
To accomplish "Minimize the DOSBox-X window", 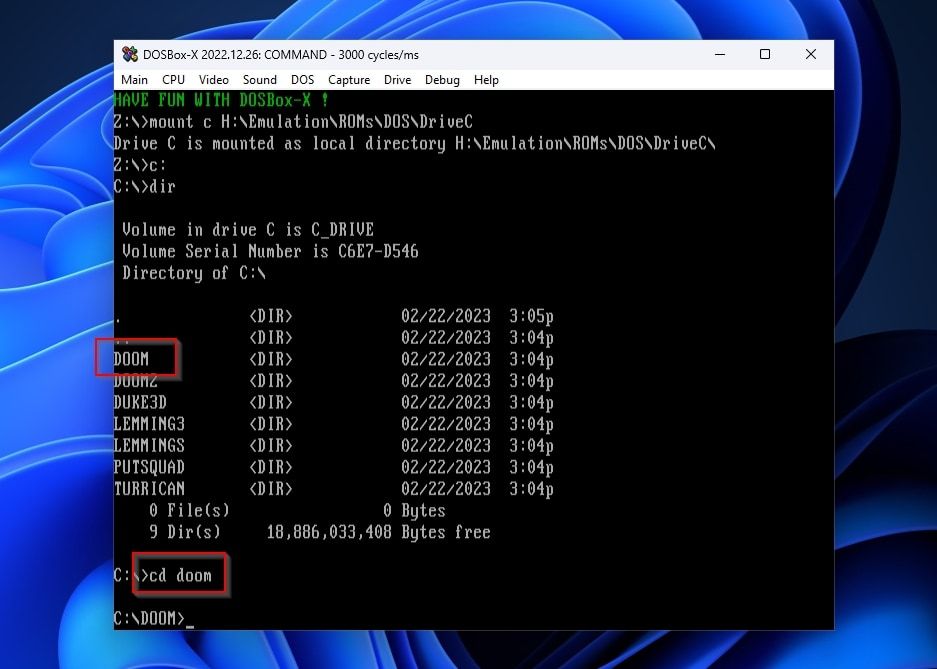I will click(720, 54).
